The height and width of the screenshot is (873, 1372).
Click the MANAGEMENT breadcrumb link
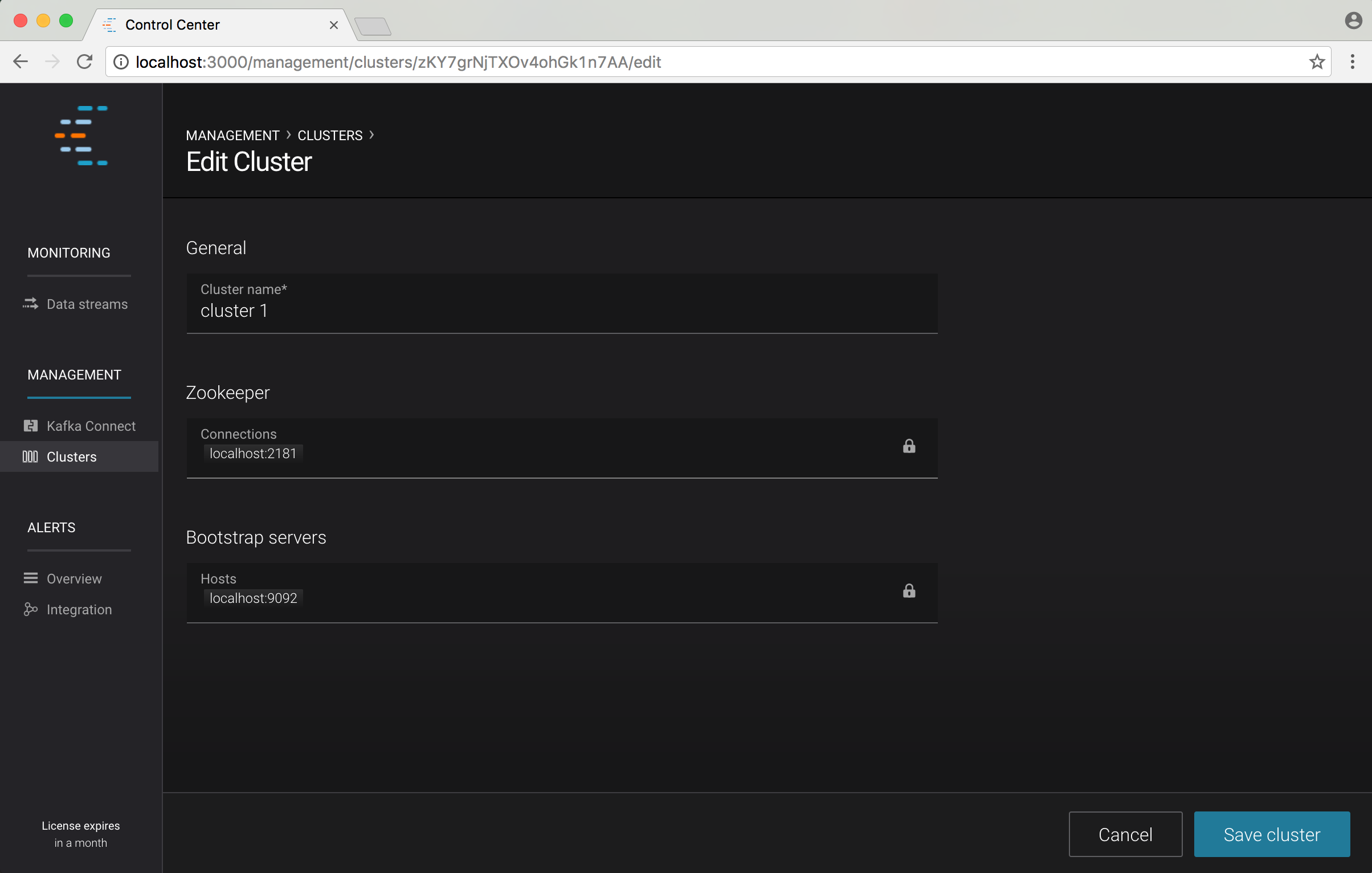(x=232, y=136)
